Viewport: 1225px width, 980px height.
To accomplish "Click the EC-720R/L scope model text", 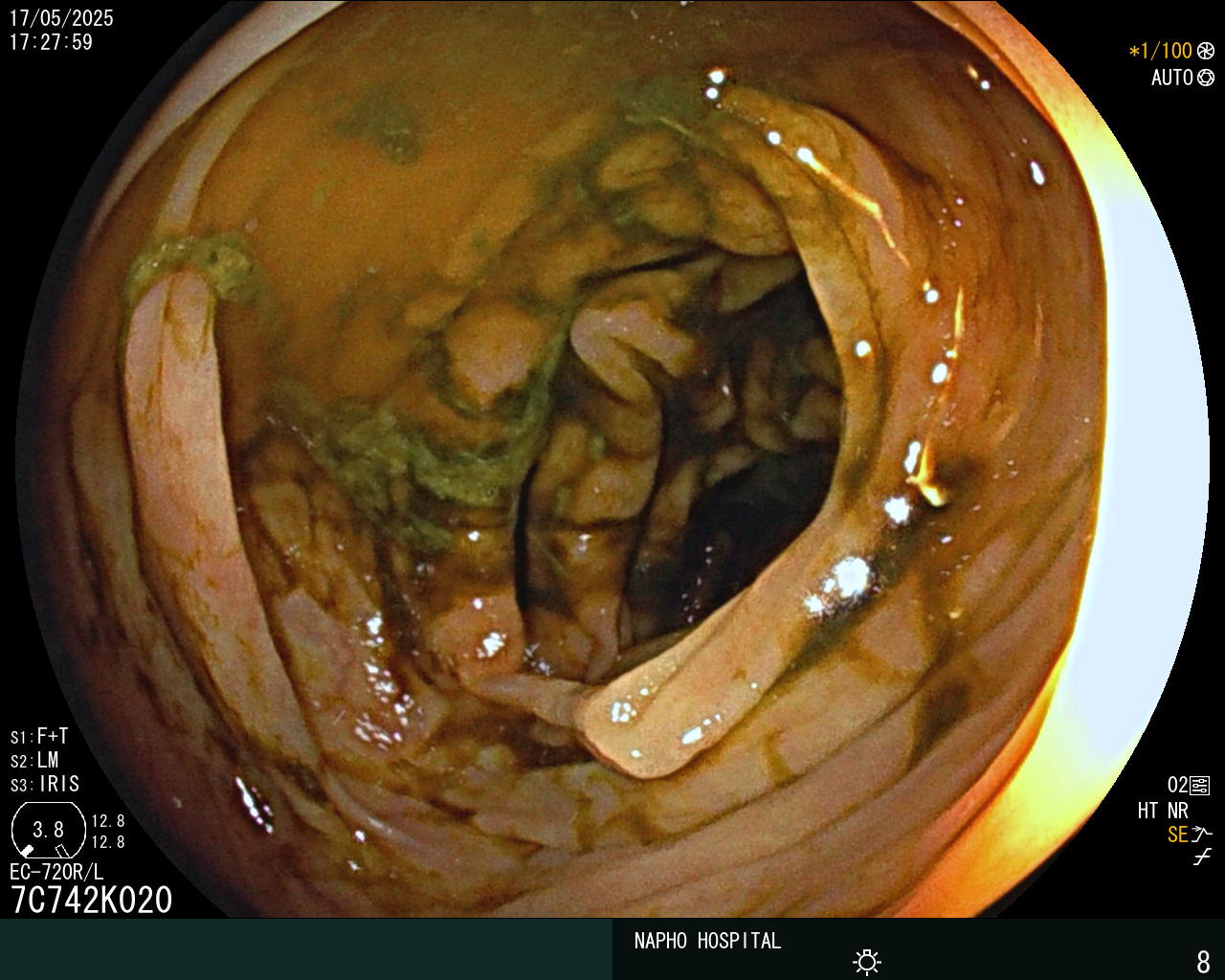I will pyautogui.click(x=56, y=872).
